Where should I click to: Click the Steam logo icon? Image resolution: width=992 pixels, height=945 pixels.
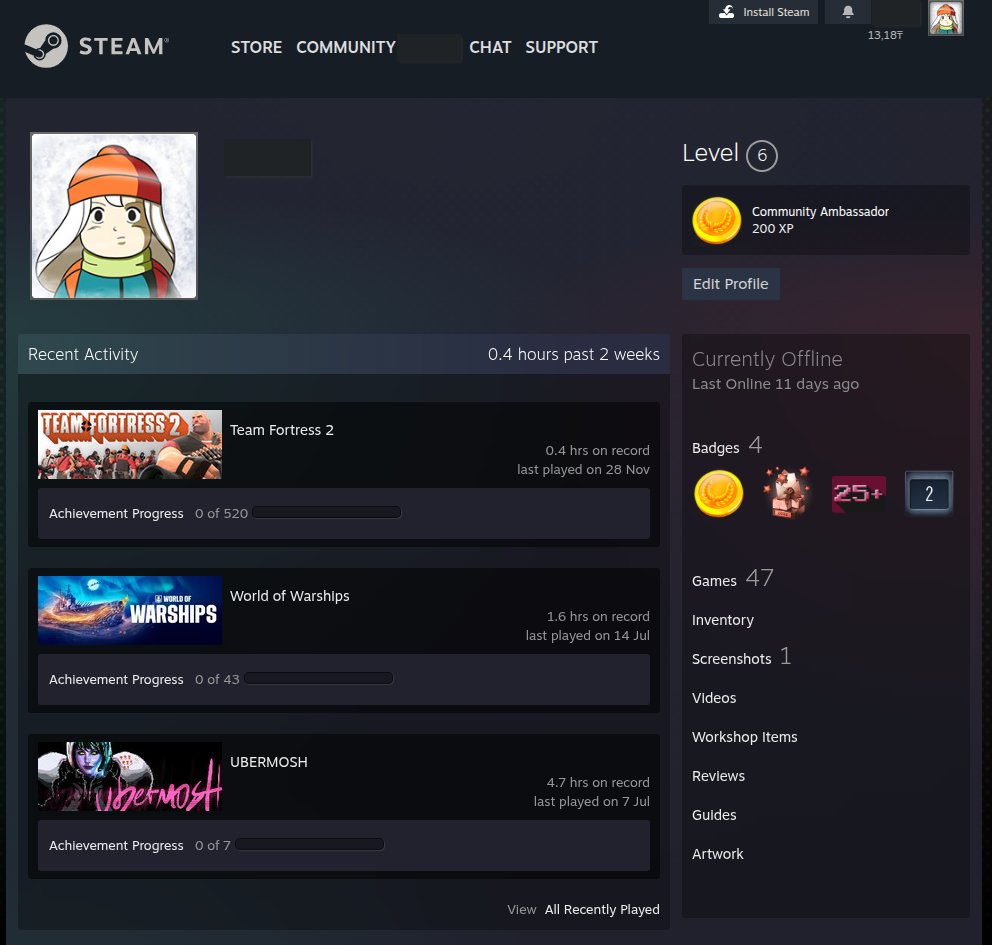[46, 46]
